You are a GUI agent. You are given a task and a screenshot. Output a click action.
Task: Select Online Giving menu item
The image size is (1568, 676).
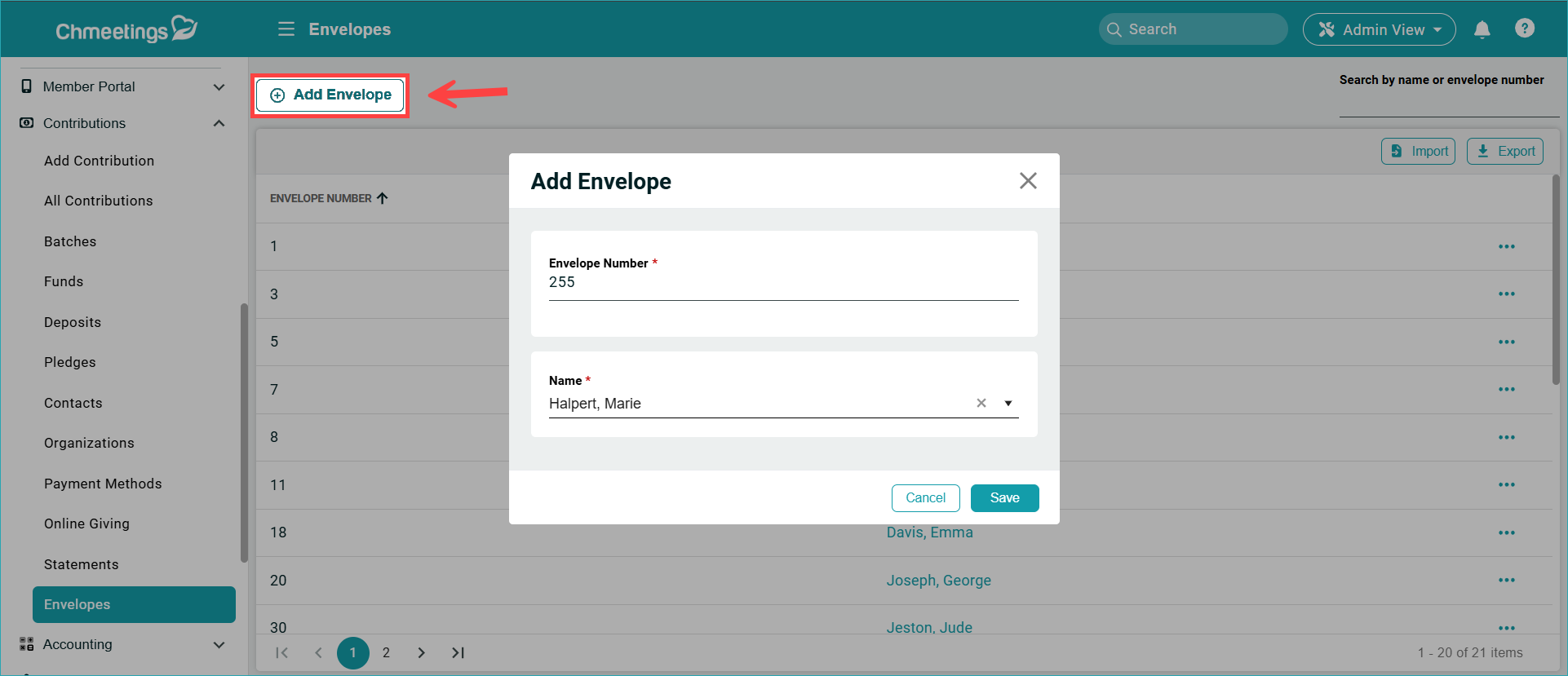click(x=86, y=524)
